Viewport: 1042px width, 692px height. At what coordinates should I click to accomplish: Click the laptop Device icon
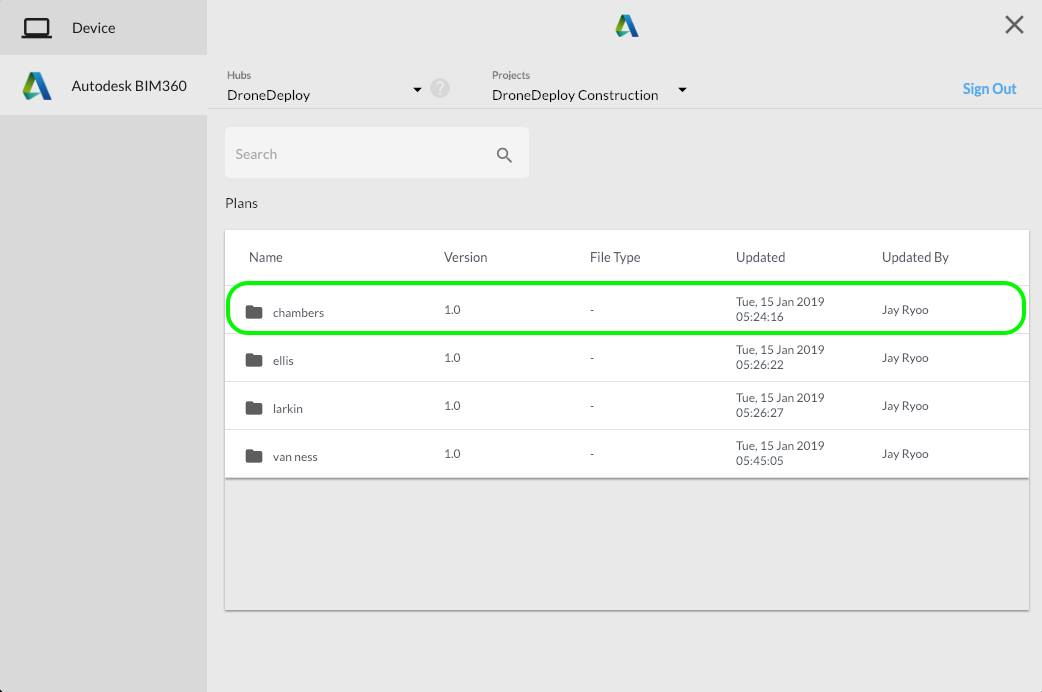pyautogui.click(x=37, y=28)
